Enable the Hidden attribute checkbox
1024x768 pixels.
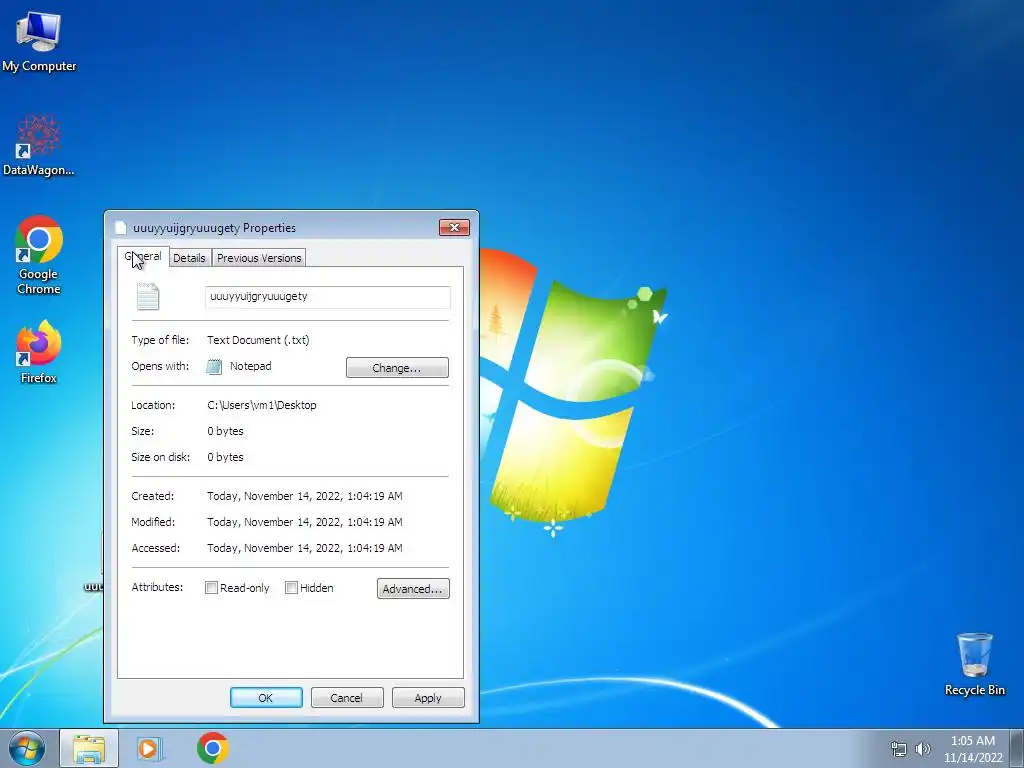point(291,588)
